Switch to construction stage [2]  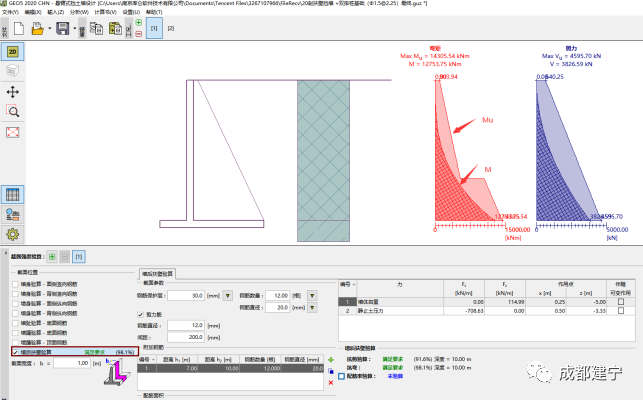171,28
